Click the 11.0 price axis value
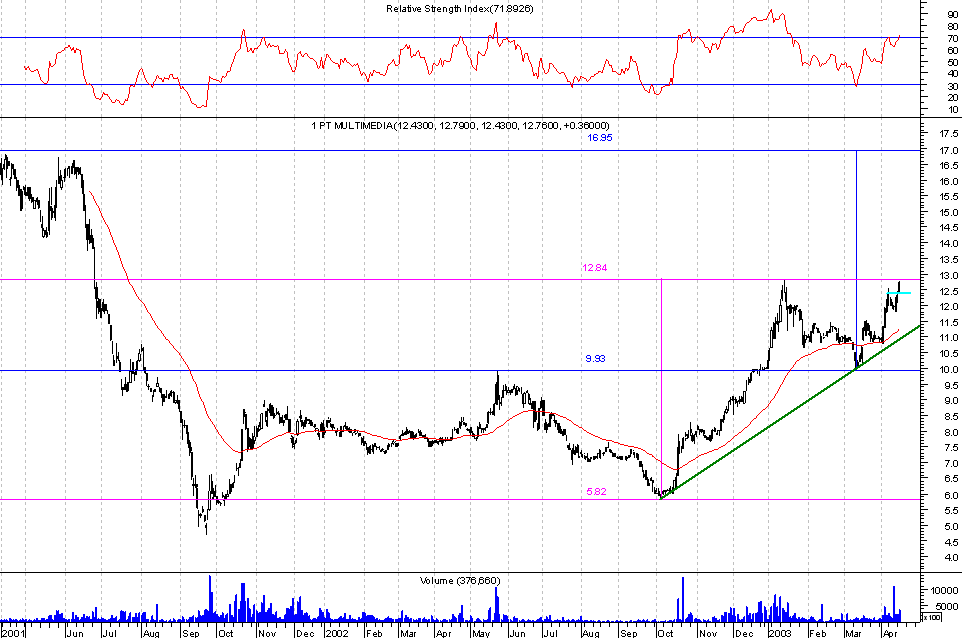This screenshot has width=962, height=638. [x=949, y=337]
